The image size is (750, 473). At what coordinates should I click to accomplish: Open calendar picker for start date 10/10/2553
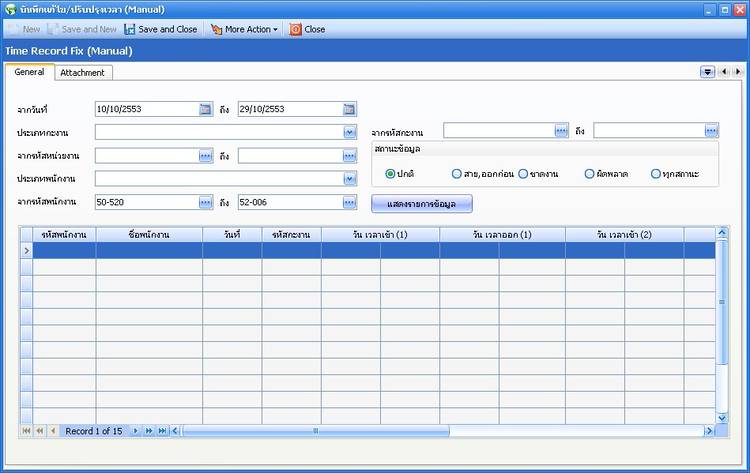[205, 109]
